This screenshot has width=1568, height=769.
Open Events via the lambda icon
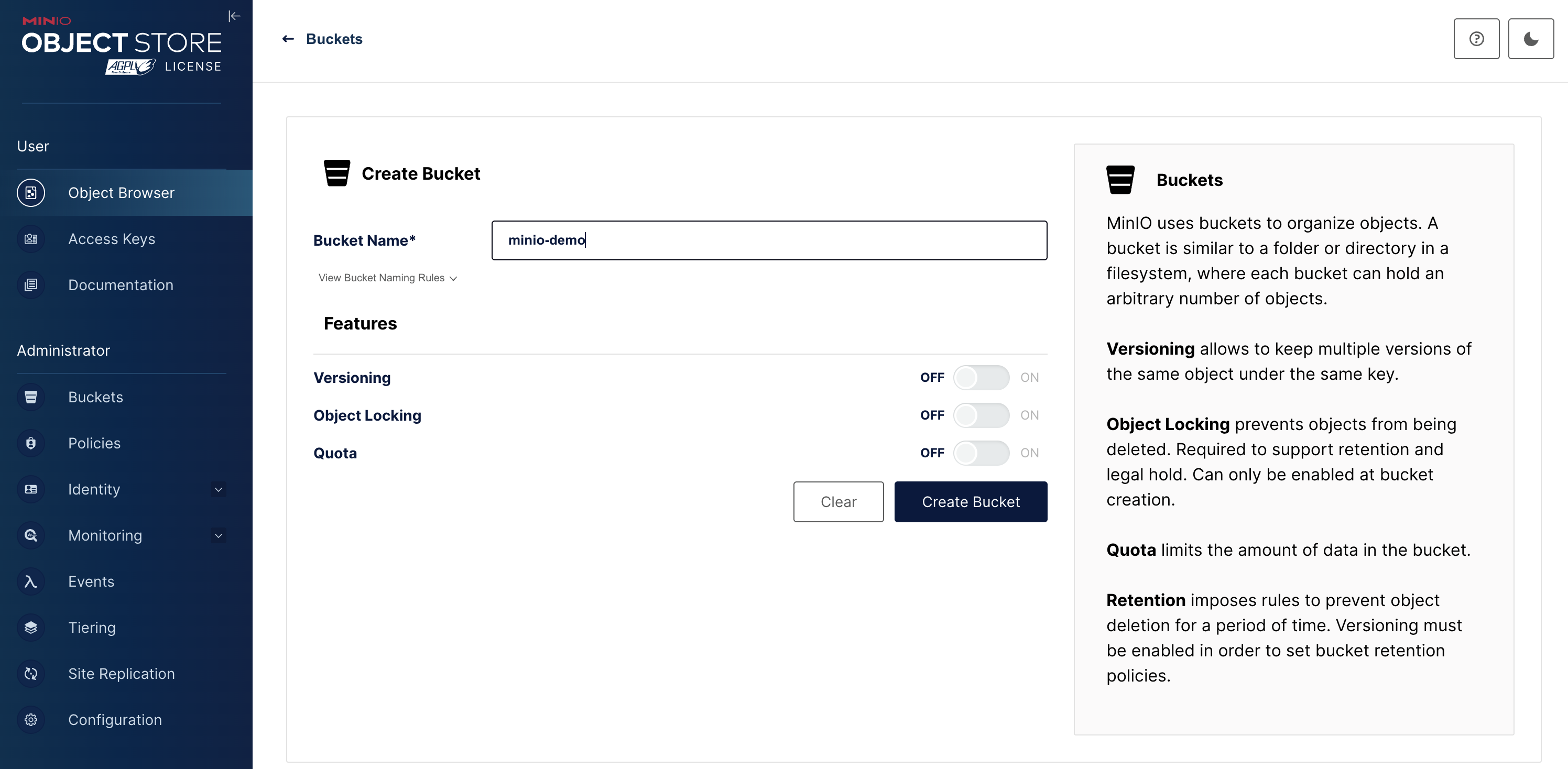point(31,581)
